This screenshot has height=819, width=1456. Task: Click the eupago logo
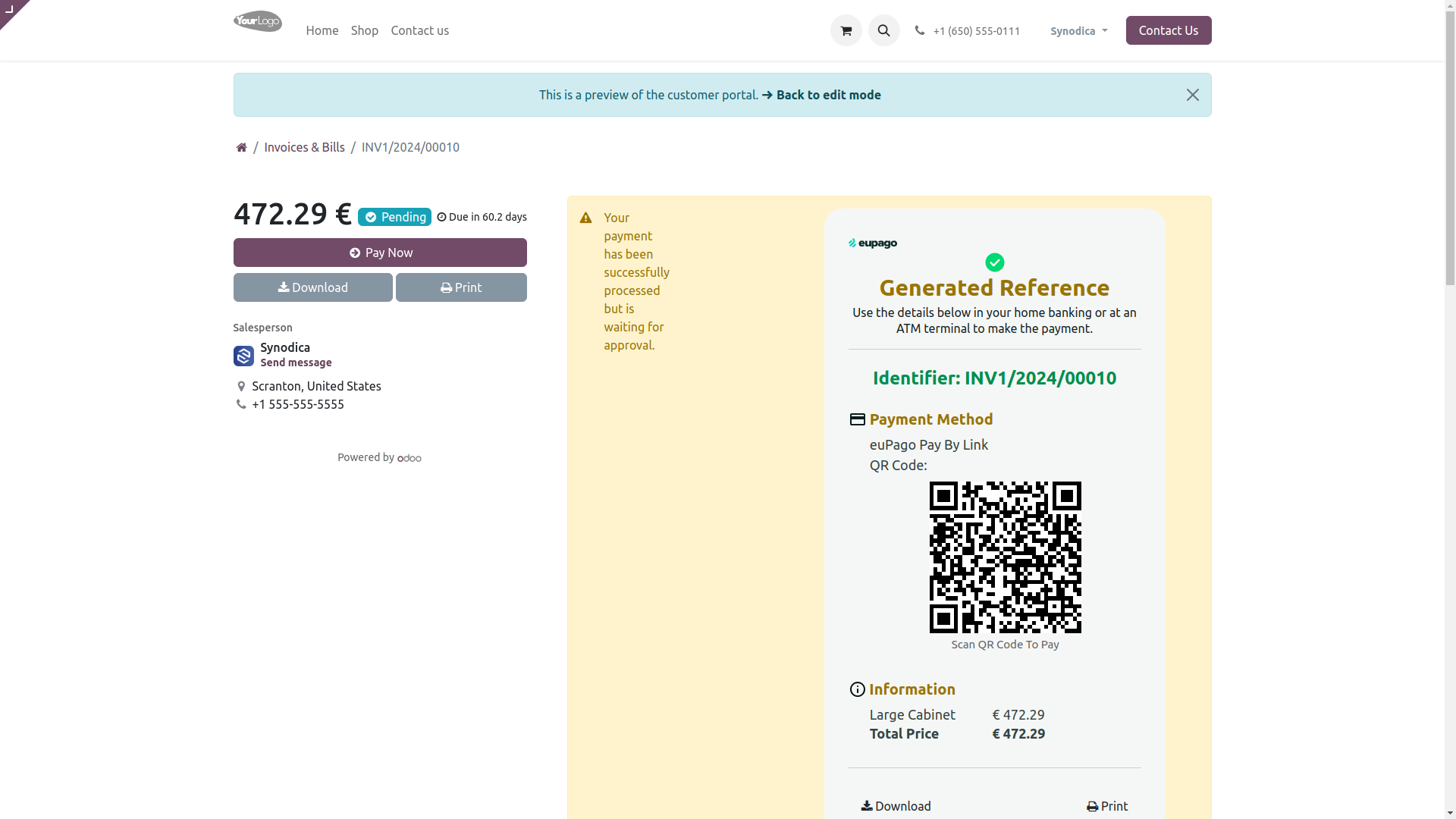coord(872,243)
